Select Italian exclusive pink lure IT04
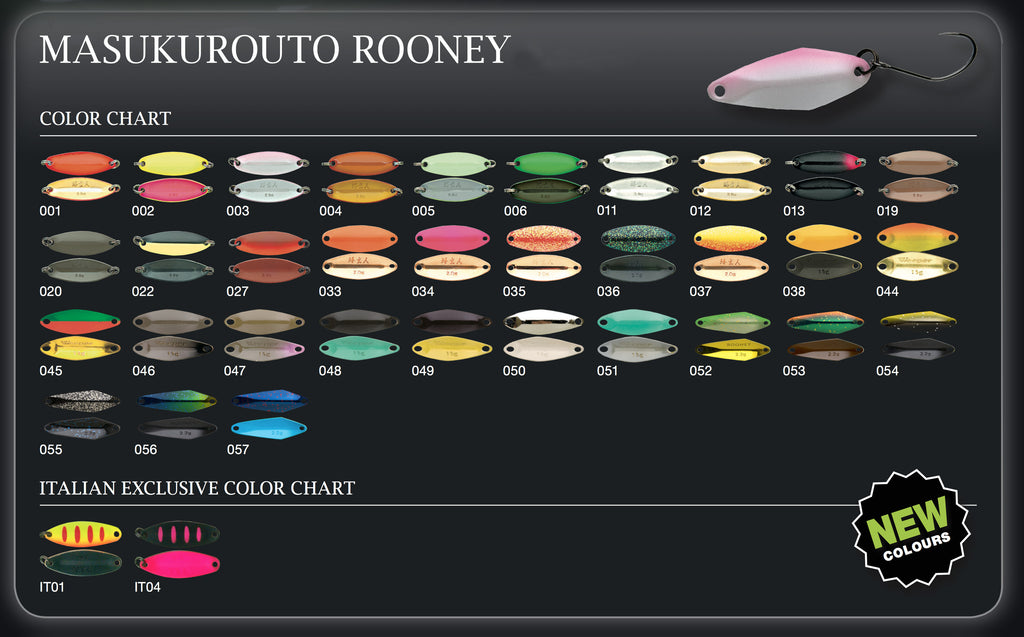The height and width of the screenshot is (637, 1024). coord(177,548)
